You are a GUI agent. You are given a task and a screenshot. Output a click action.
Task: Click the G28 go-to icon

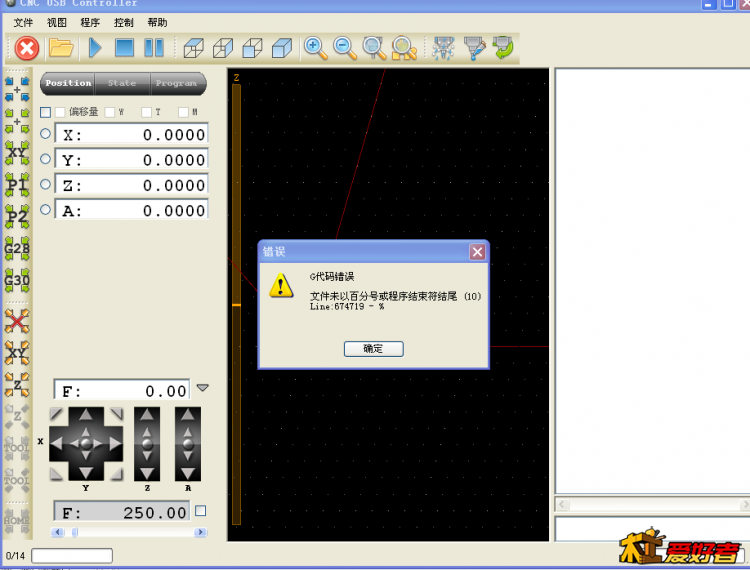(x=17, y=249)
